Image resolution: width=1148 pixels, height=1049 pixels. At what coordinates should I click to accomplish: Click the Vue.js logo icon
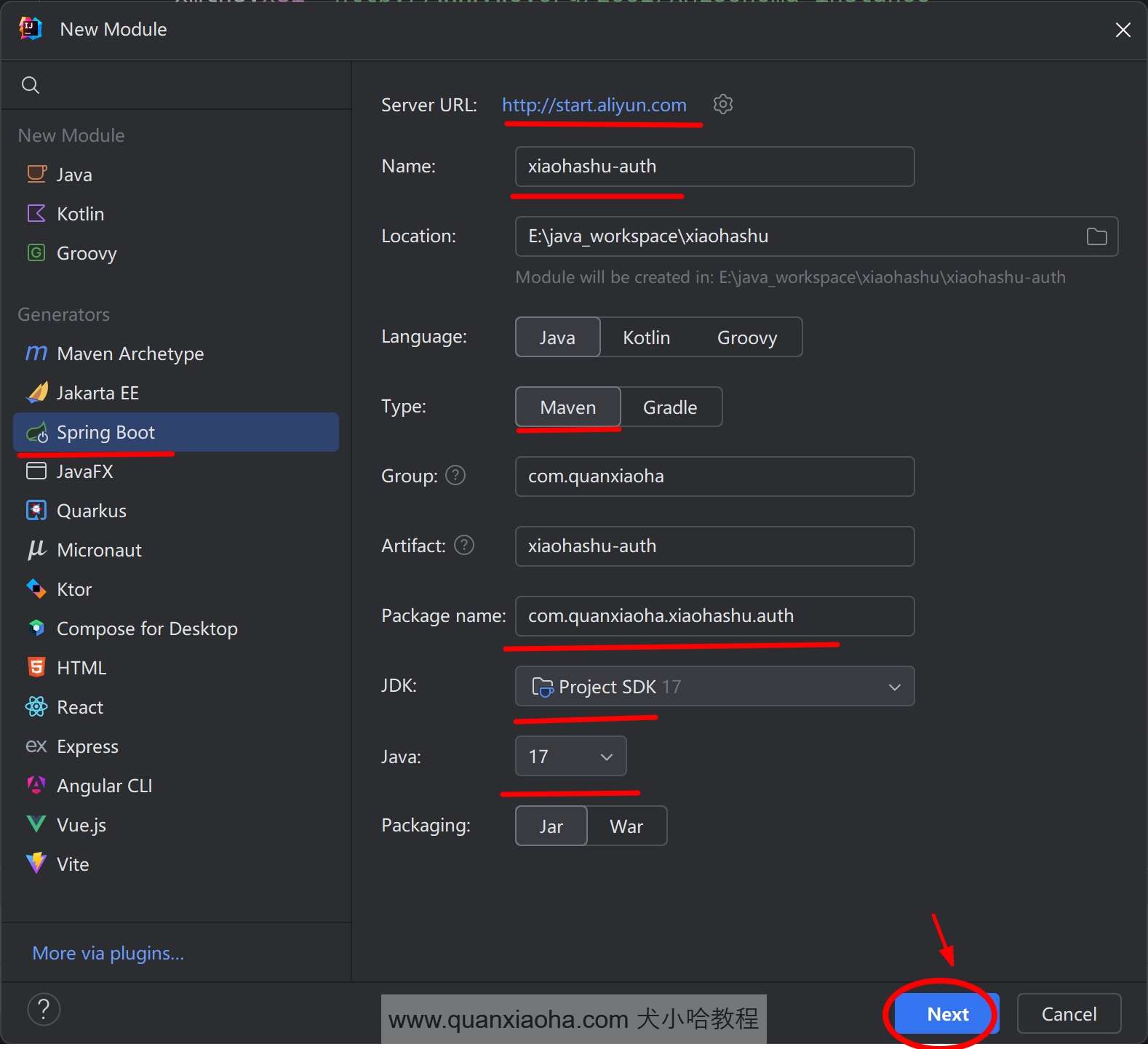coord(36,824)
